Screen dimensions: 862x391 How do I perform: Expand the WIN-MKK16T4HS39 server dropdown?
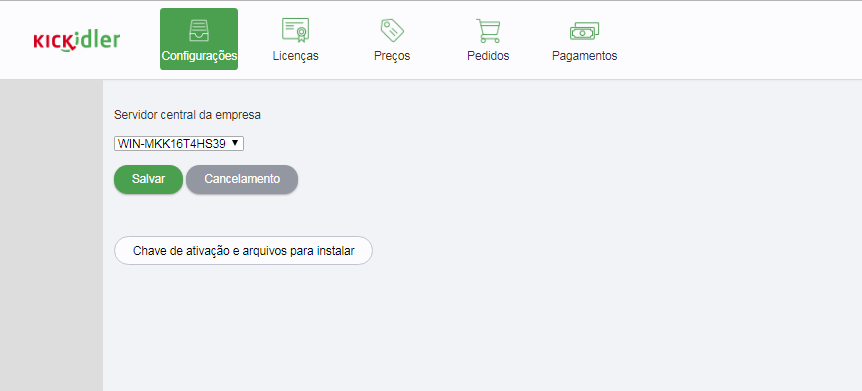point(179,144)
